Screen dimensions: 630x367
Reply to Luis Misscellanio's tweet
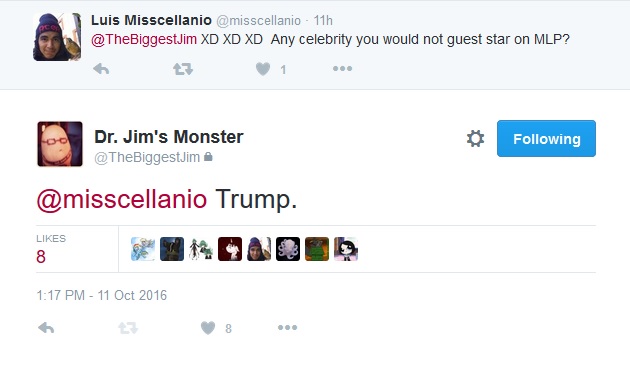tap(101, 69)
